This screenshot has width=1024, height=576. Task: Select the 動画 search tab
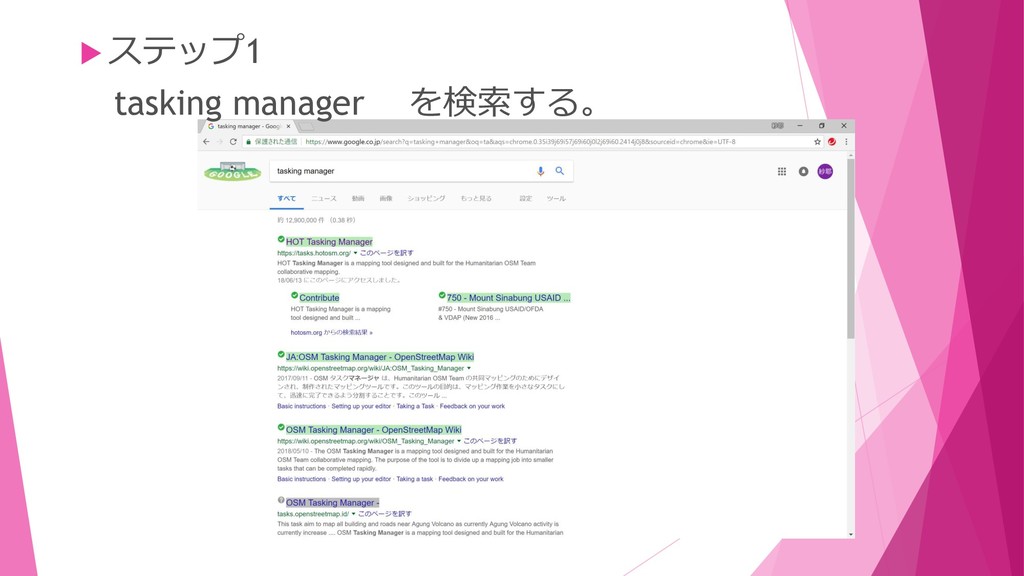coord(358,199)
